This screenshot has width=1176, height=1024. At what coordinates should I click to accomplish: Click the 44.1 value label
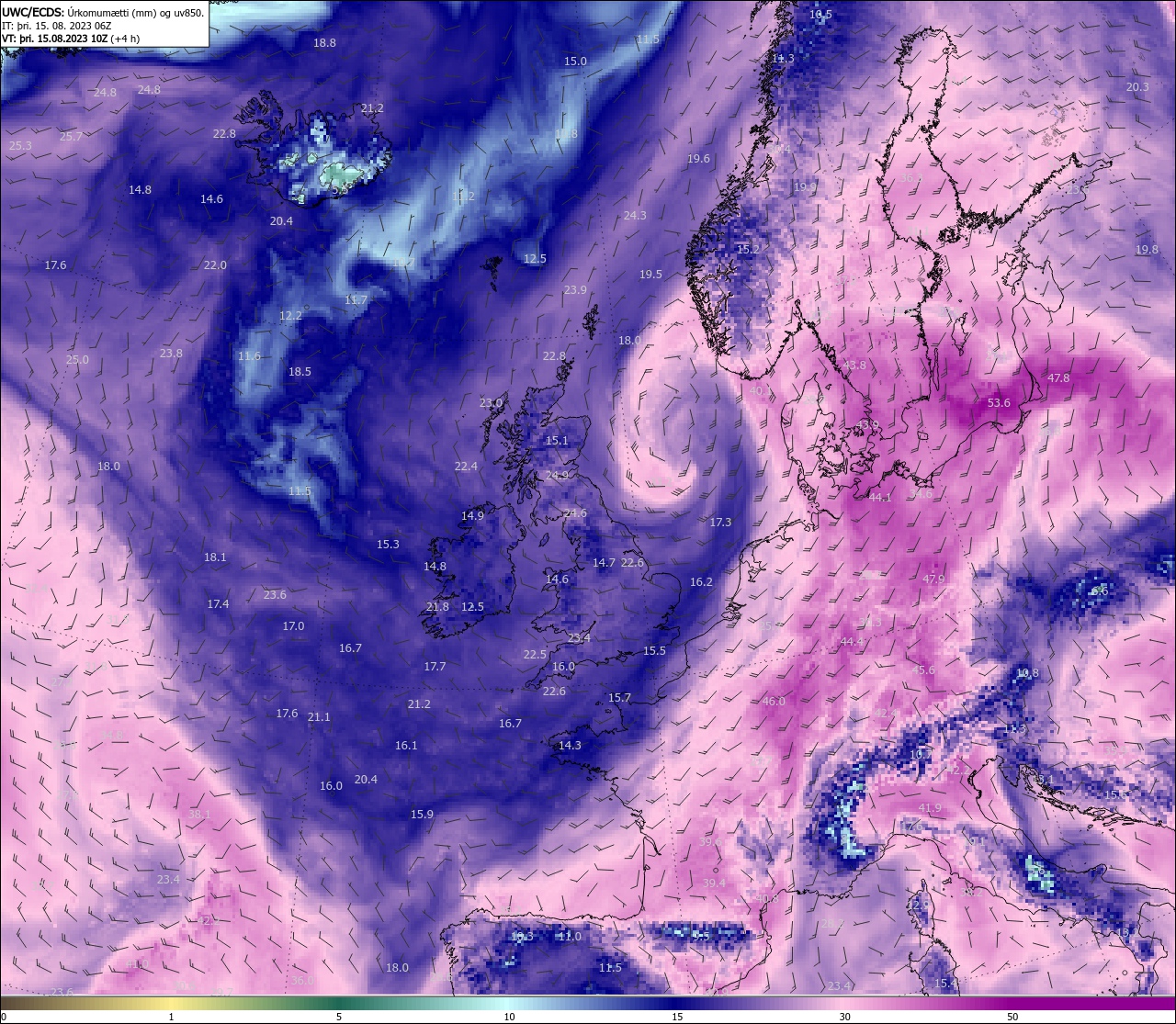point(880,498)
